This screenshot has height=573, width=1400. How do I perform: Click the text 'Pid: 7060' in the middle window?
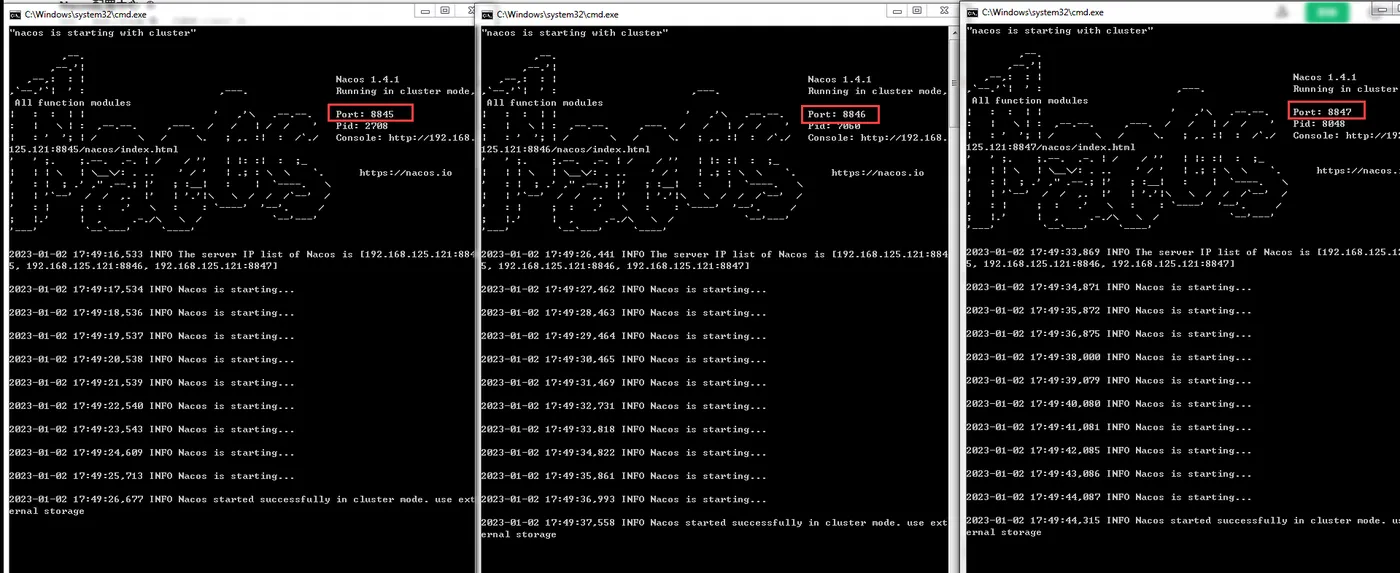[833, 126]
